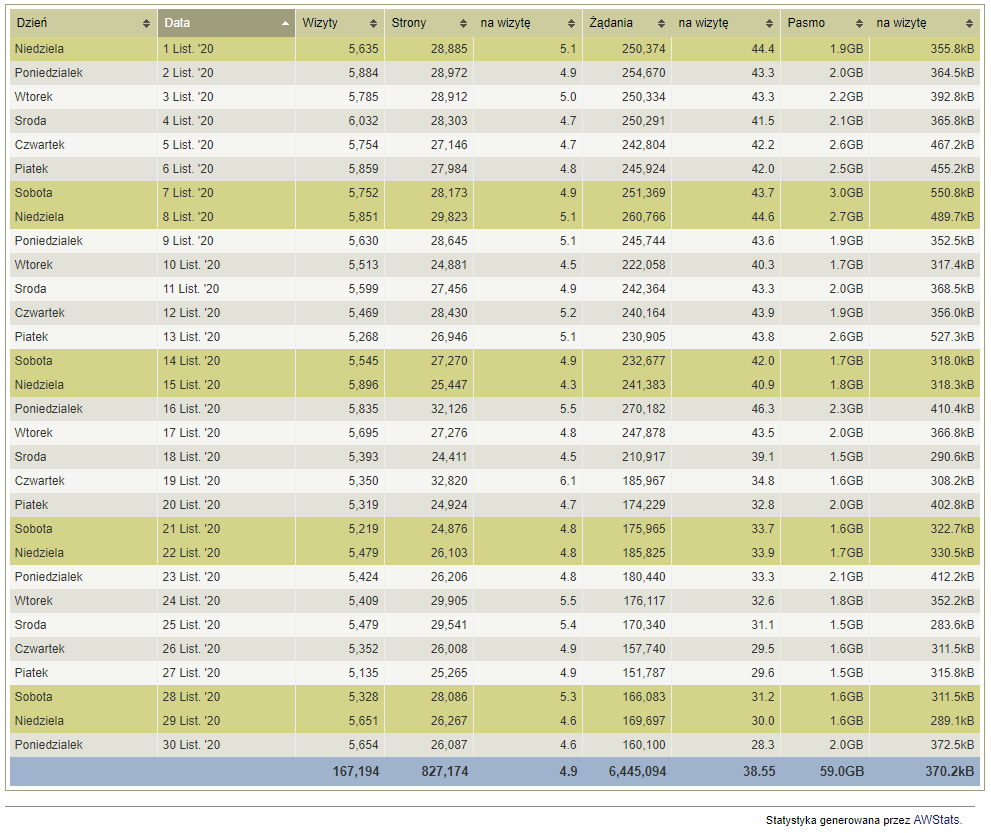Click the bandwidth per visit 550.8kB
Screen dimensions: 991x833
(952, 193)
